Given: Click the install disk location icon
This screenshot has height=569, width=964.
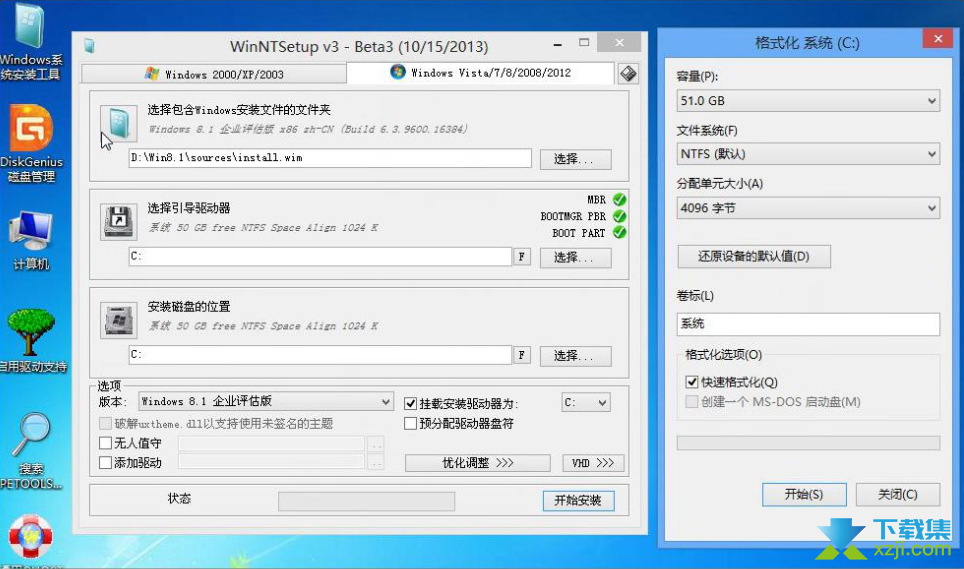Looking at the screenshot, I should pos(119,320).
